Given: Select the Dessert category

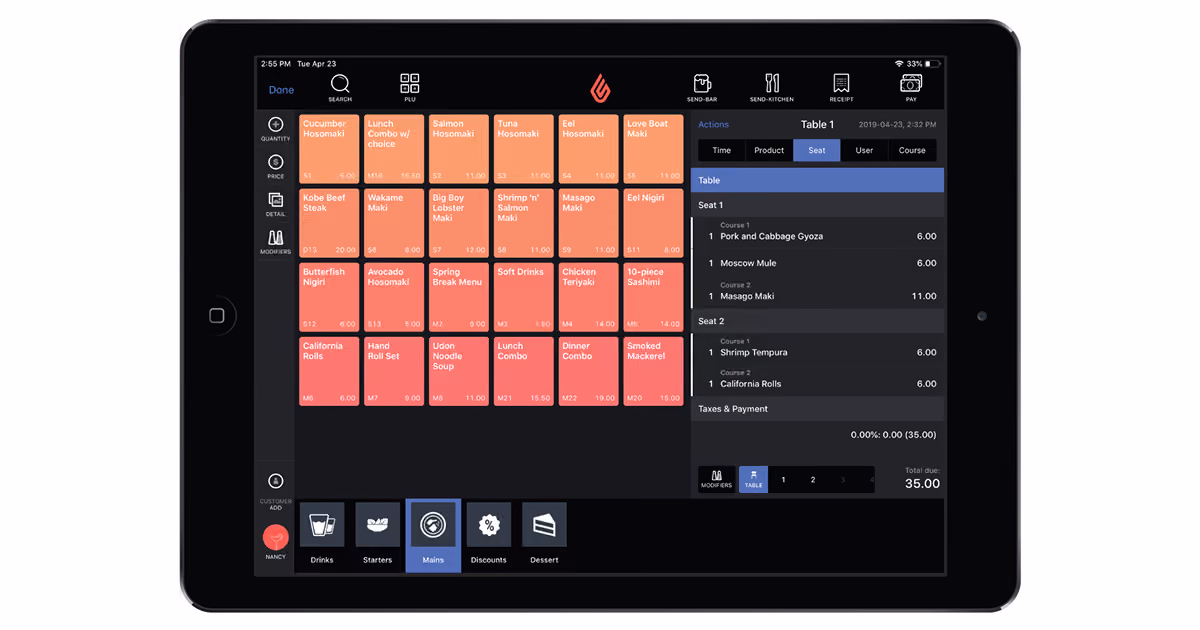Looking at the screenshot, I should pos(545,535).
